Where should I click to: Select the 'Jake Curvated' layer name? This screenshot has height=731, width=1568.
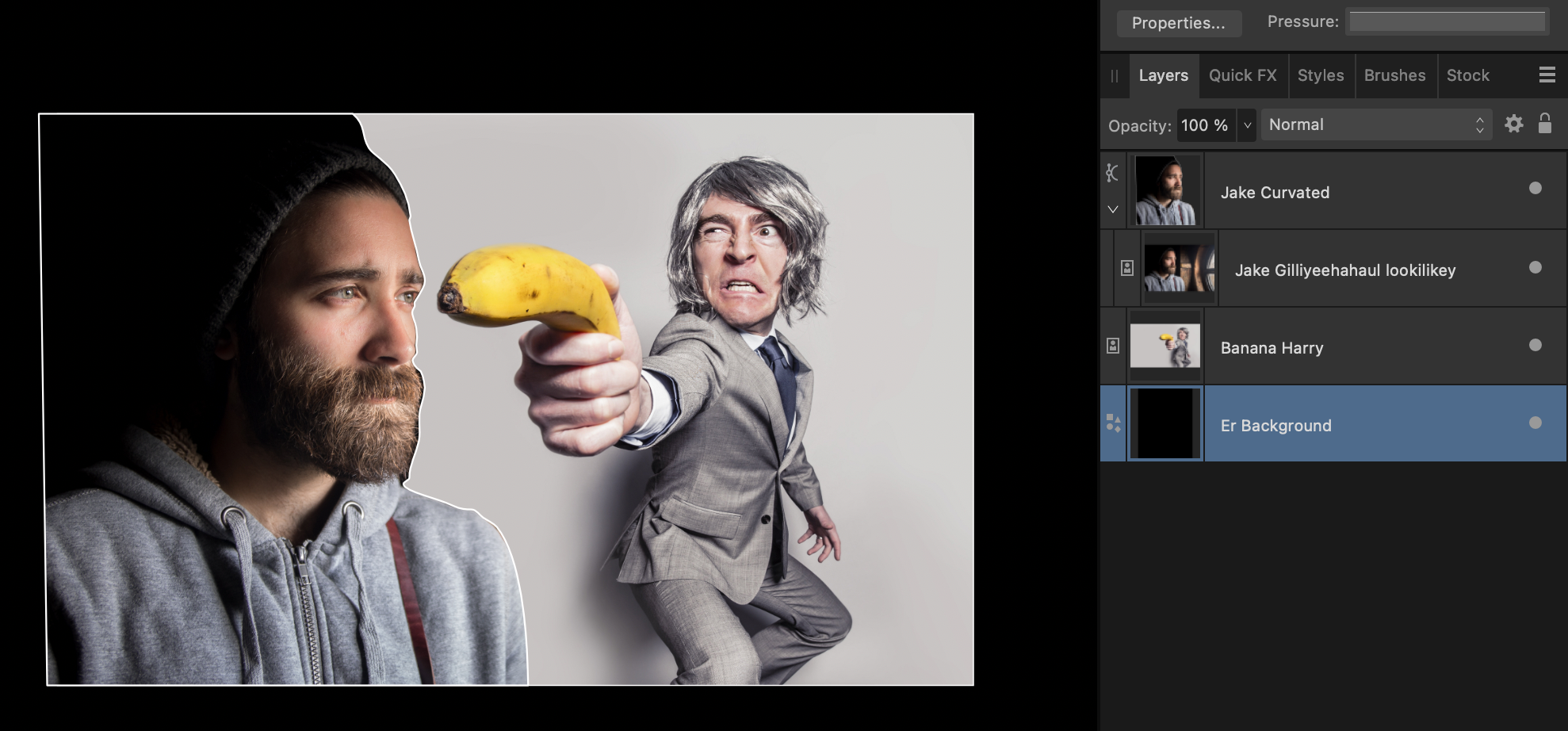tap(1275, 192)
